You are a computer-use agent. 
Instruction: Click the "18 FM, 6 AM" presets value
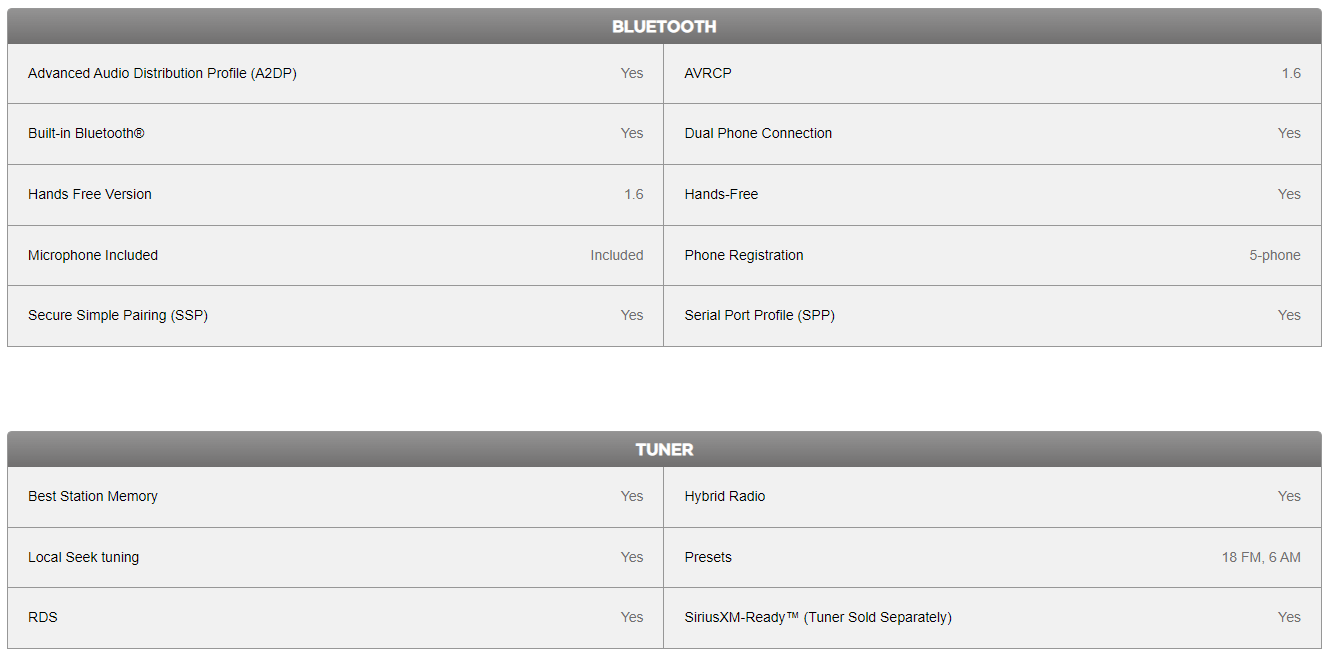click(1261, 557)
